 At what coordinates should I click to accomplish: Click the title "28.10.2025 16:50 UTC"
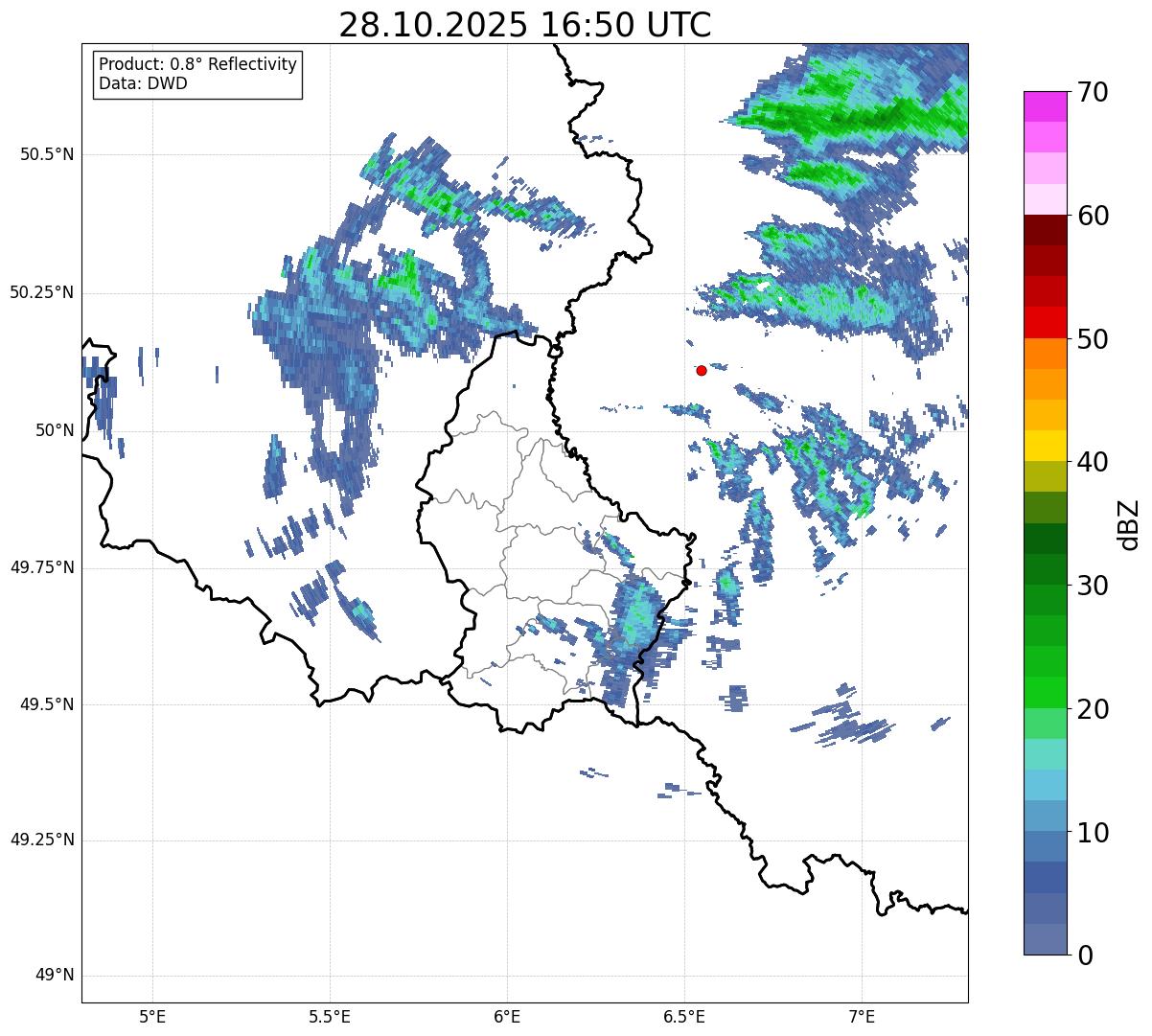coord(525,25)
